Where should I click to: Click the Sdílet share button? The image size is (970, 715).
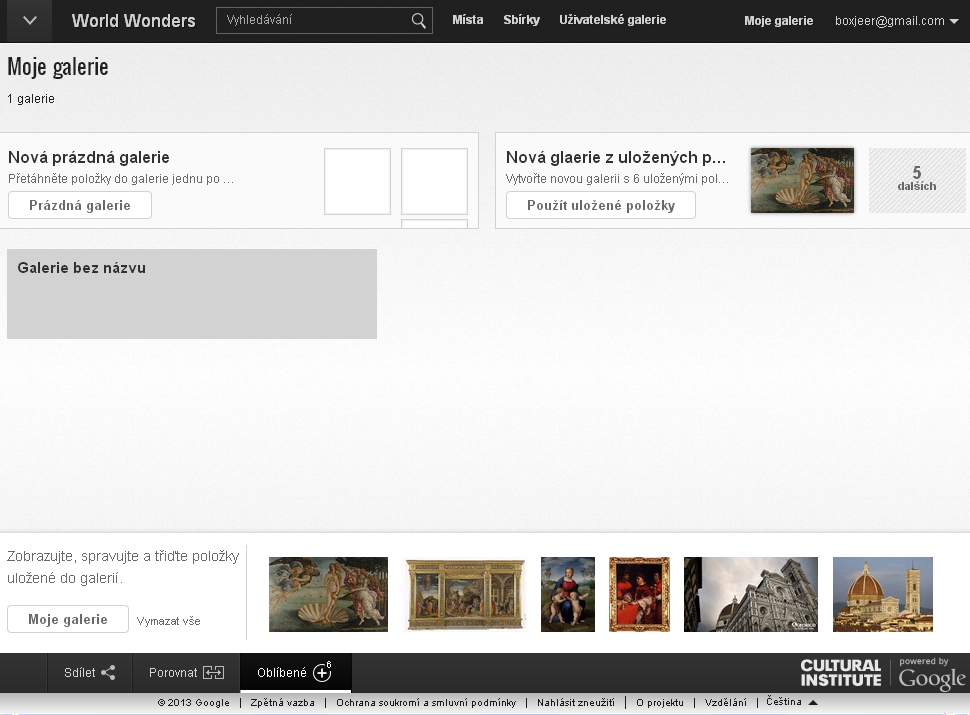(x=90, y=672)
